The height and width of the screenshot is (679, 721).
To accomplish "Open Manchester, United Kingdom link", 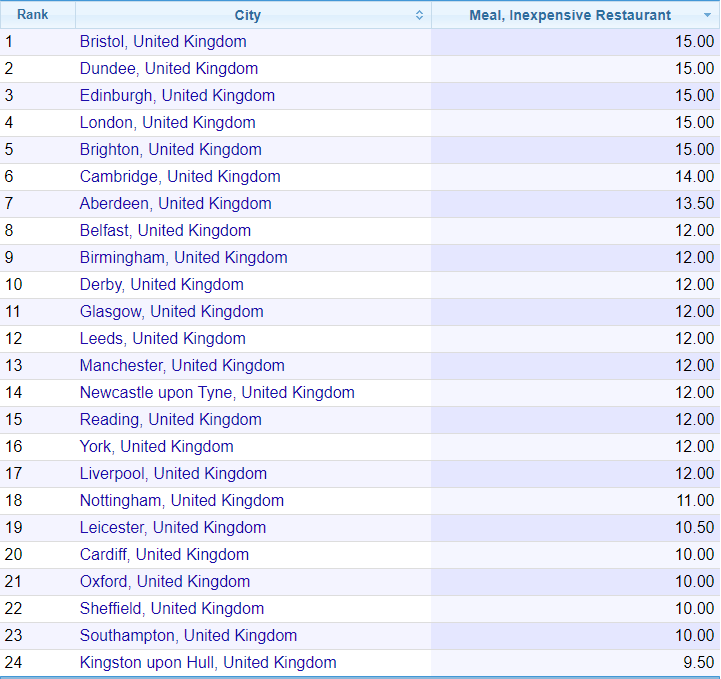I will [x=182, y=366].
